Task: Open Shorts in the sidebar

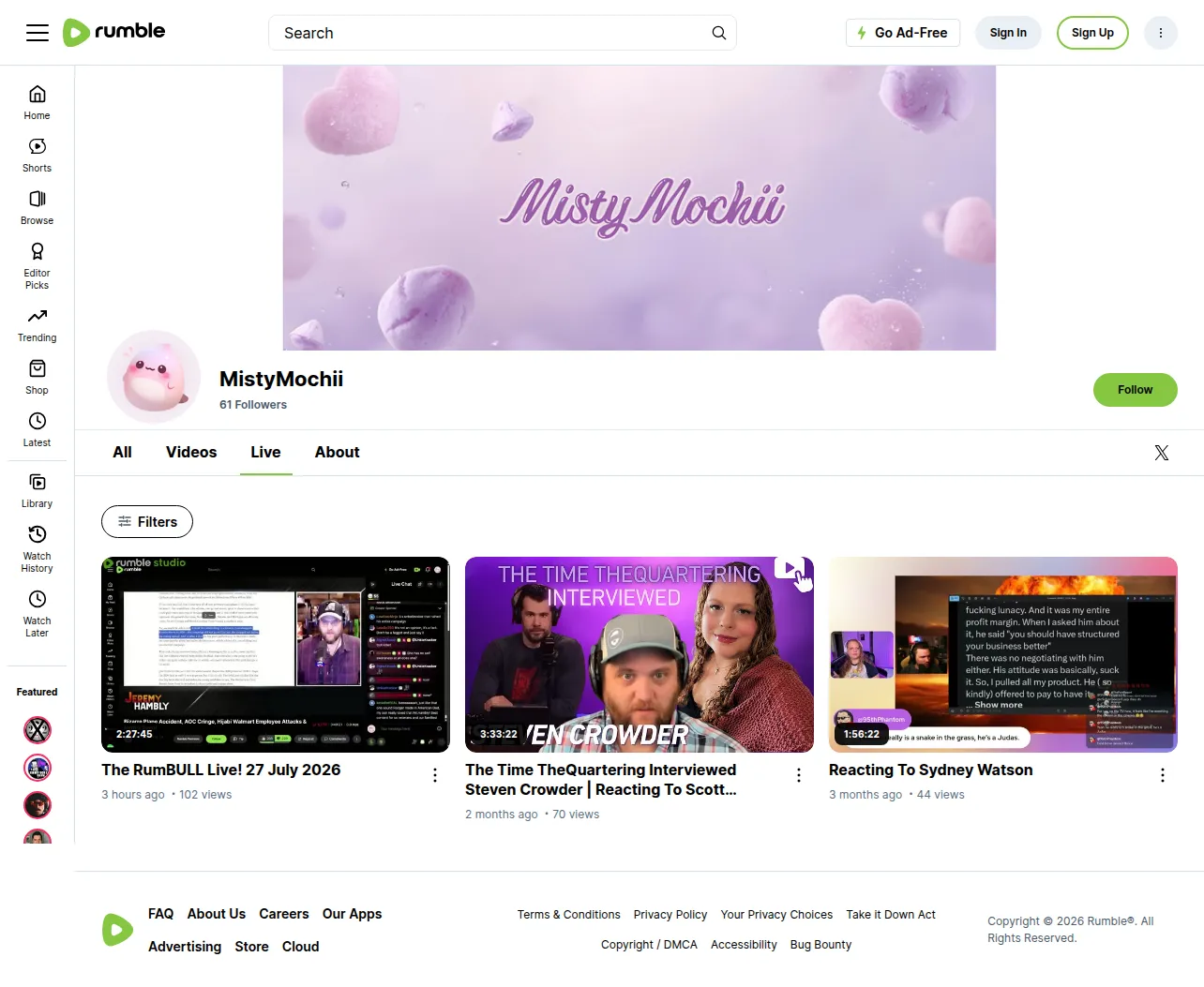Action: (x=38, y=155)
